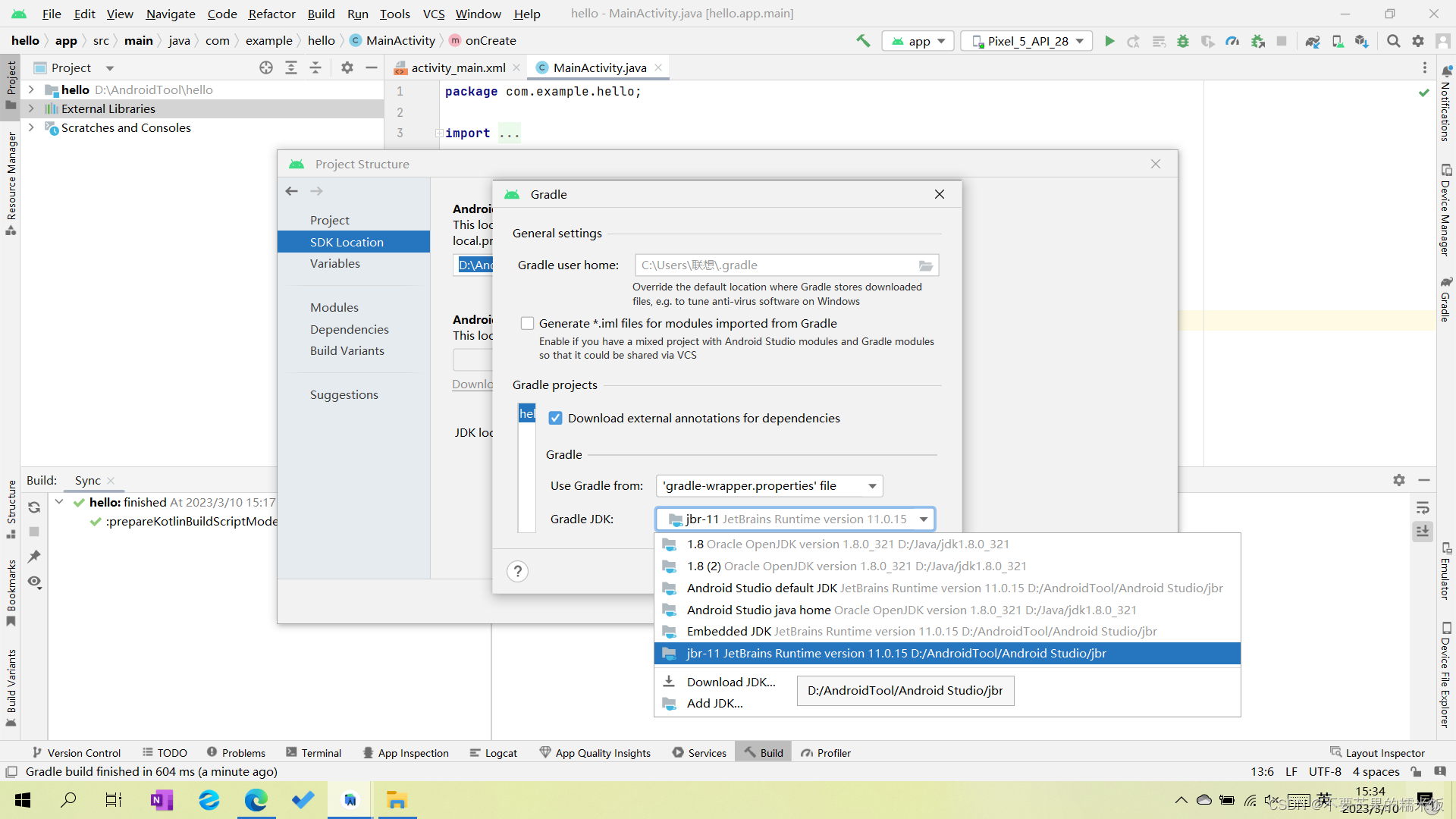Open Project panel options gear
The height and width of the screenshot is (819, 1456).
[x=347, y=67]
